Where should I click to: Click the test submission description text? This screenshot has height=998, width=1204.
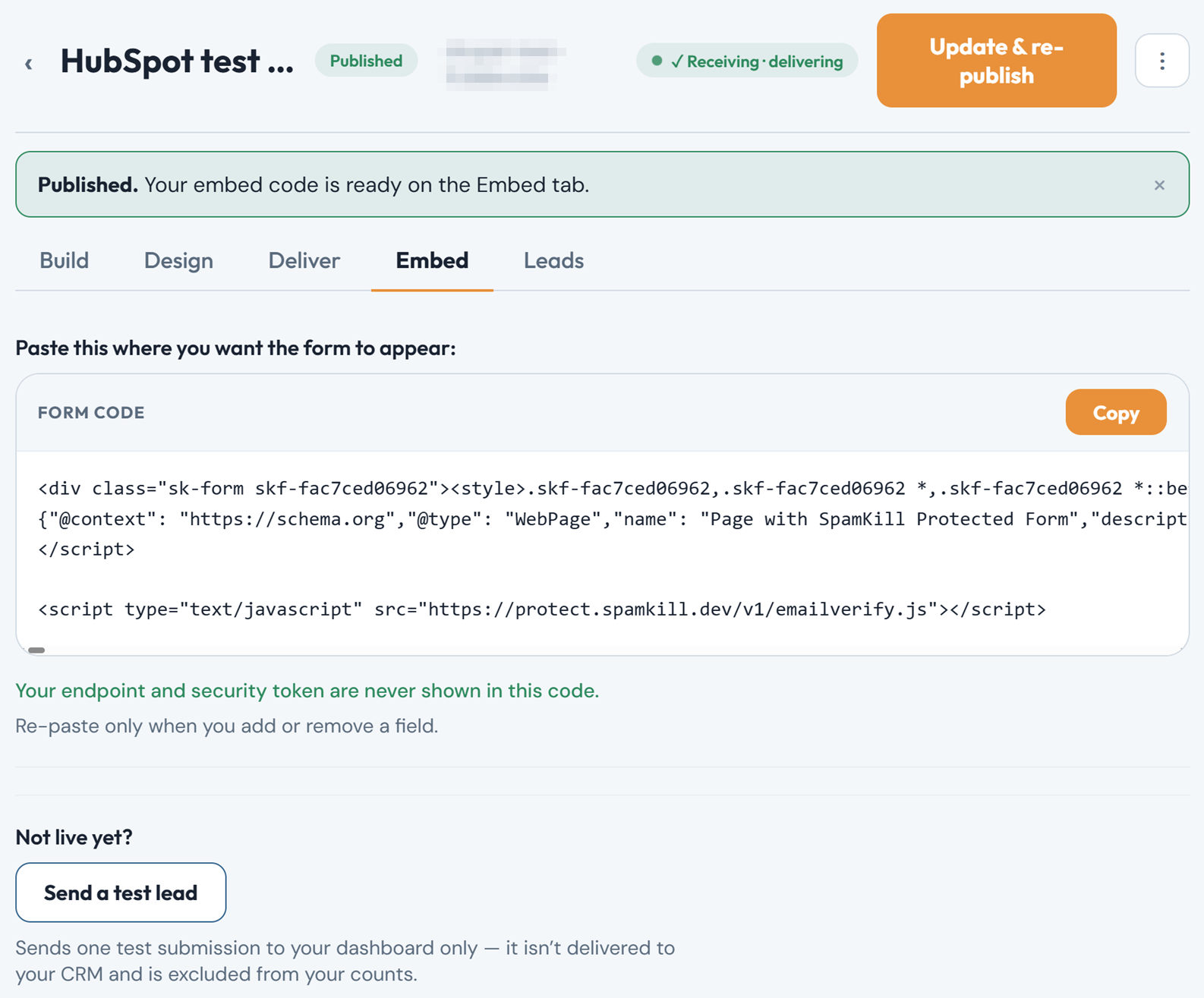point(345,961)
